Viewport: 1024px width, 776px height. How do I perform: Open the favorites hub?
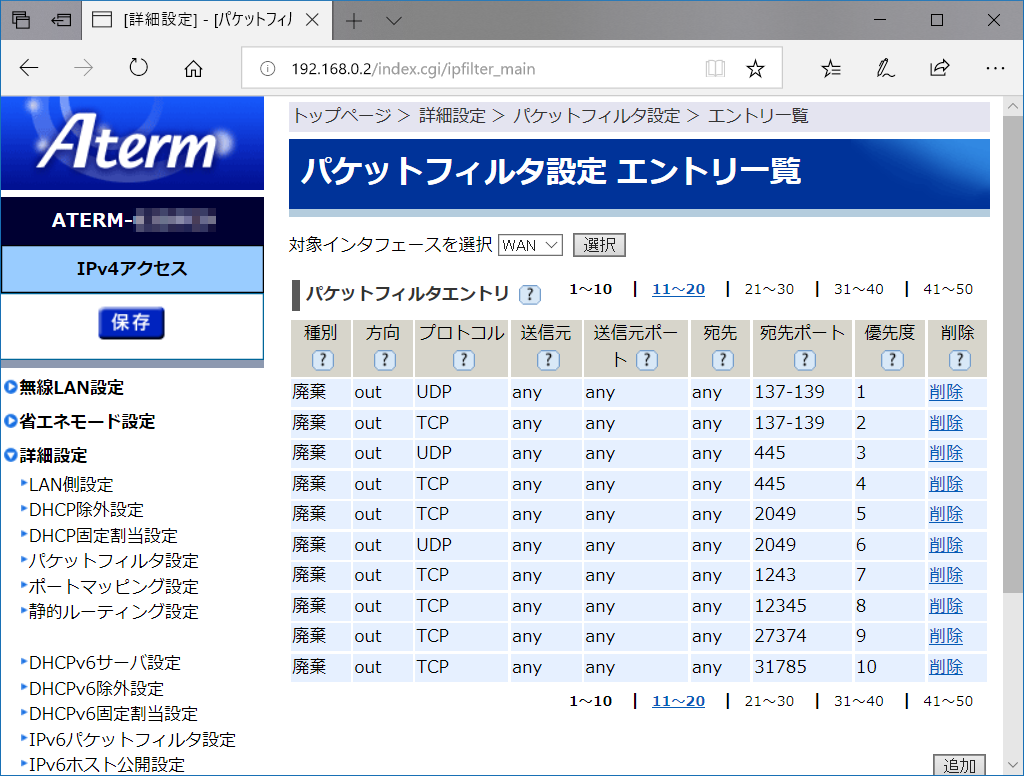click(831, 68)
